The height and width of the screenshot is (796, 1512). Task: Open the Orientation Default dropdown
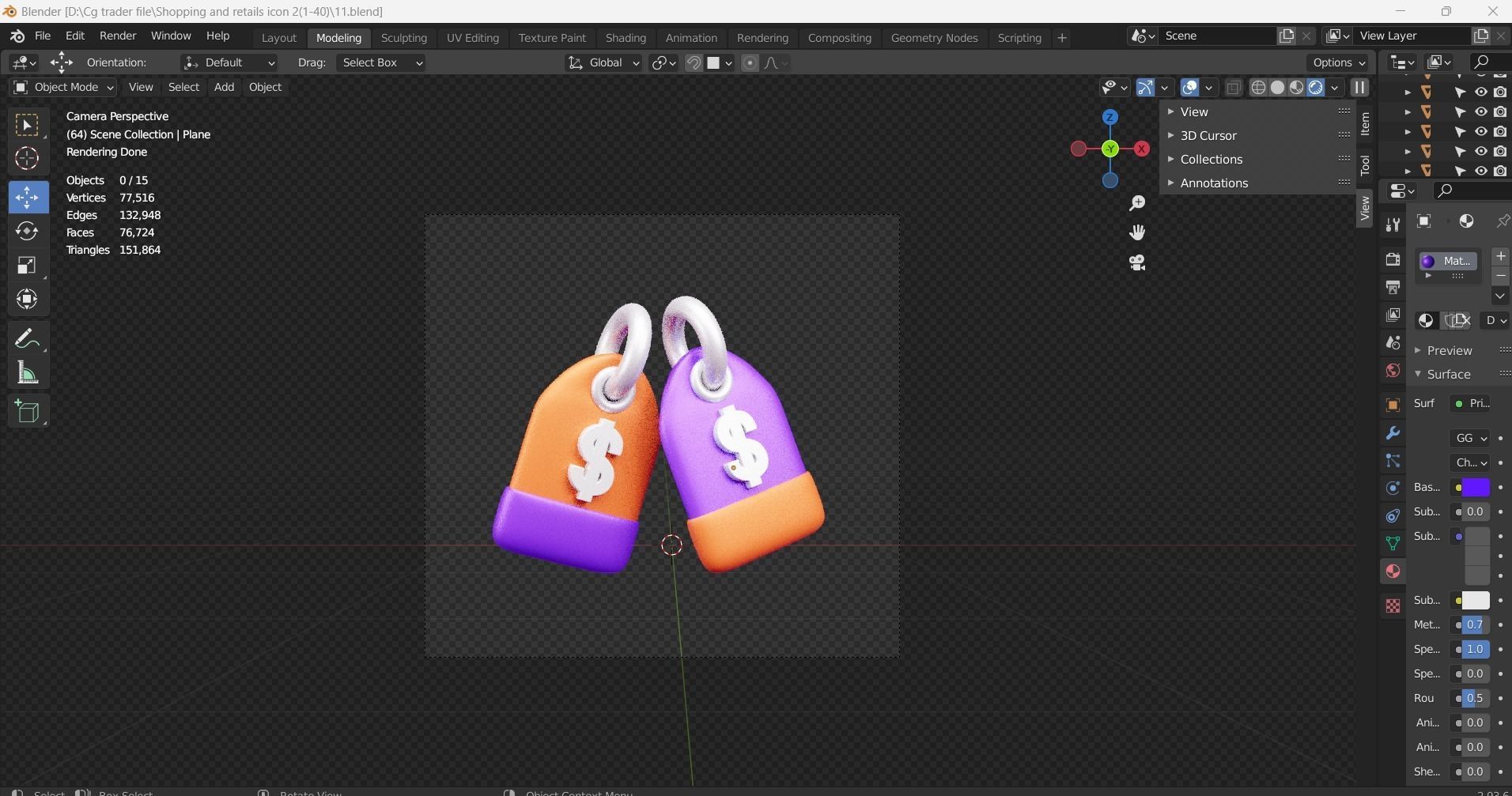[x=229, y=62]
